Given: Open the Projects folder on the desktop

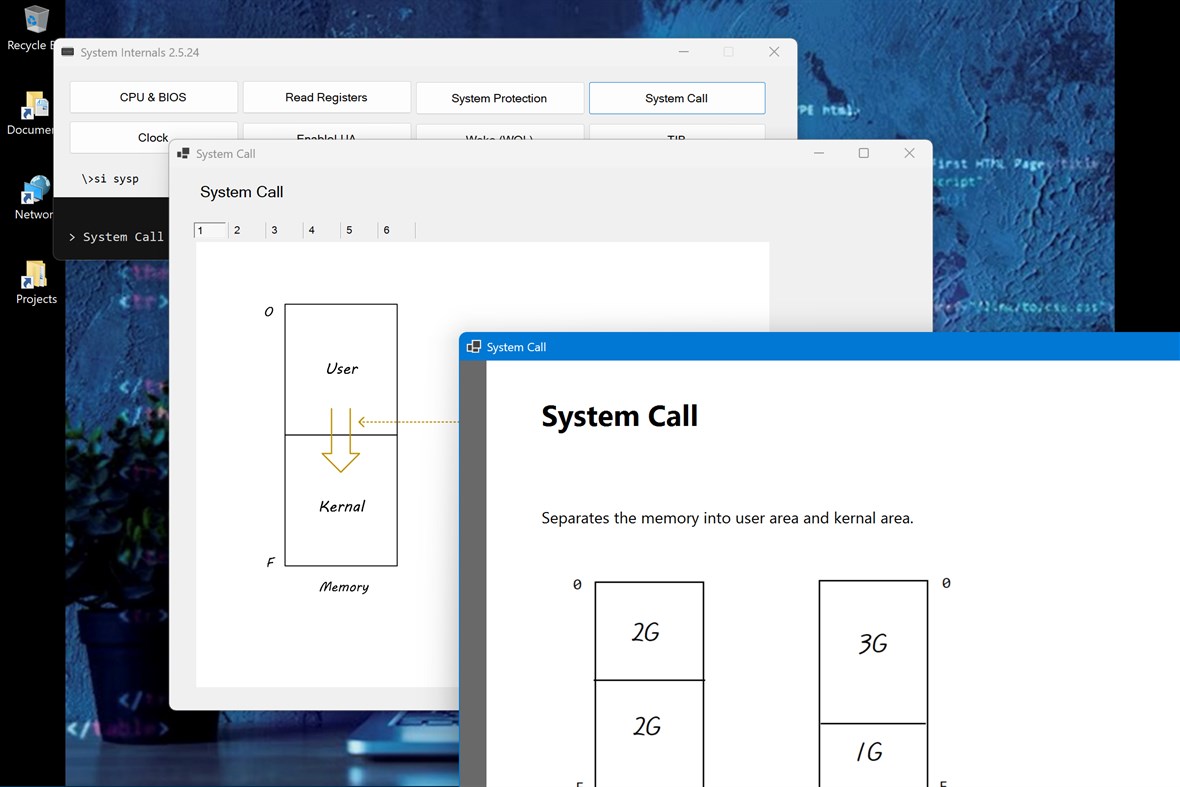Looking at the screenshot, I should click(35, 273).
